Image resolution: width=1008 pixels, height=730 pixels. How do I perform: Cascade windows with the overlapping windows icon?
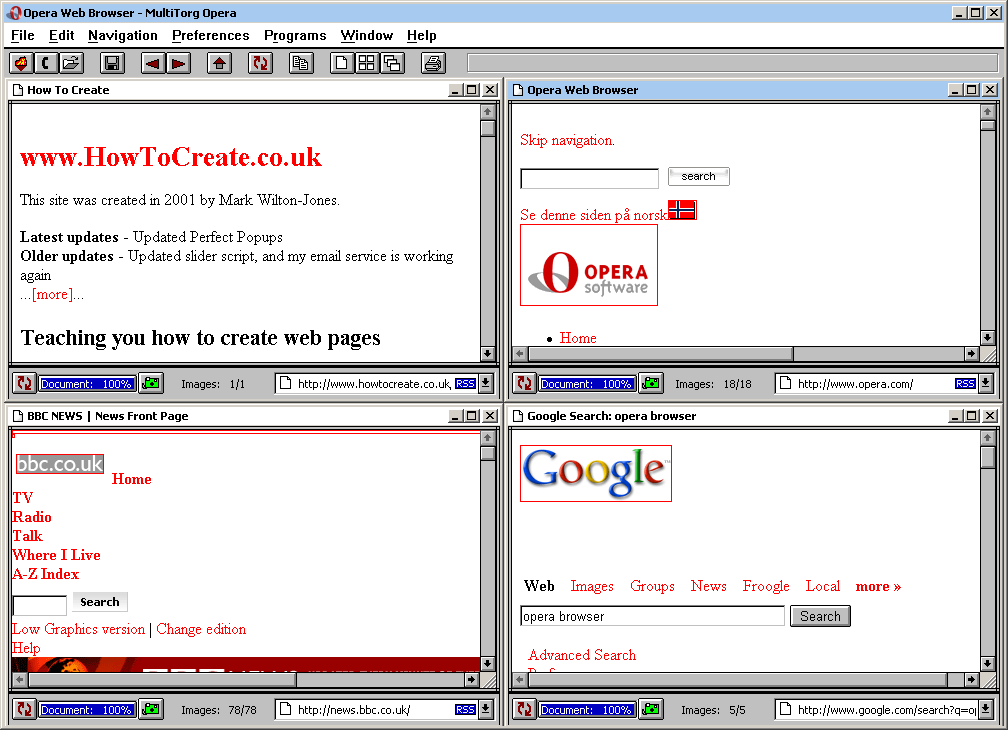tap(392, 63)
